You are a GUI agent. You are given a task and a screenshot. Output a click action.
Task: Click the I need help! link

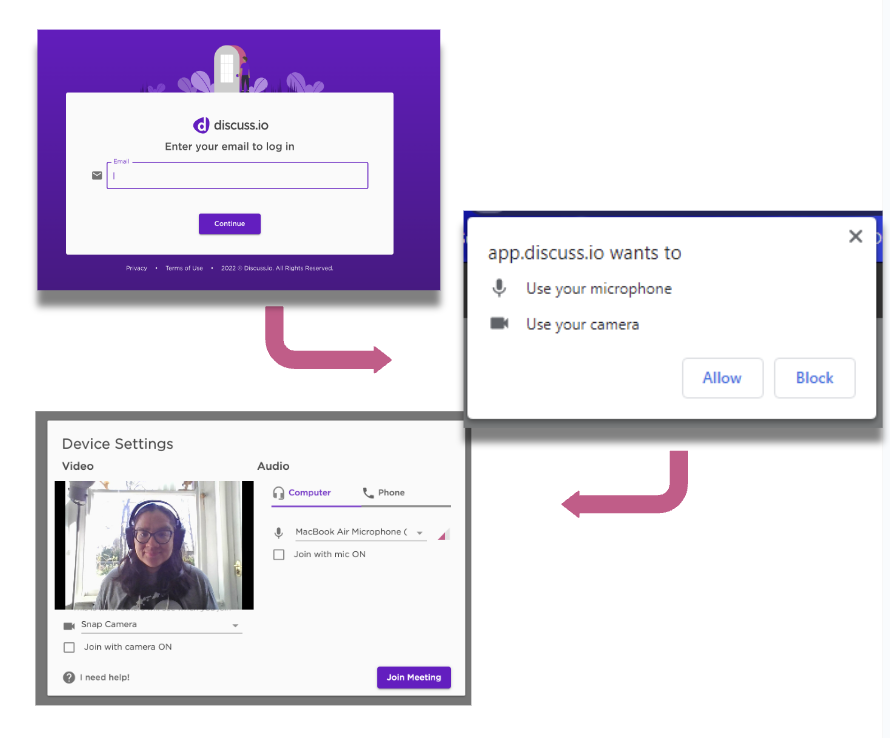click(104, 677)
